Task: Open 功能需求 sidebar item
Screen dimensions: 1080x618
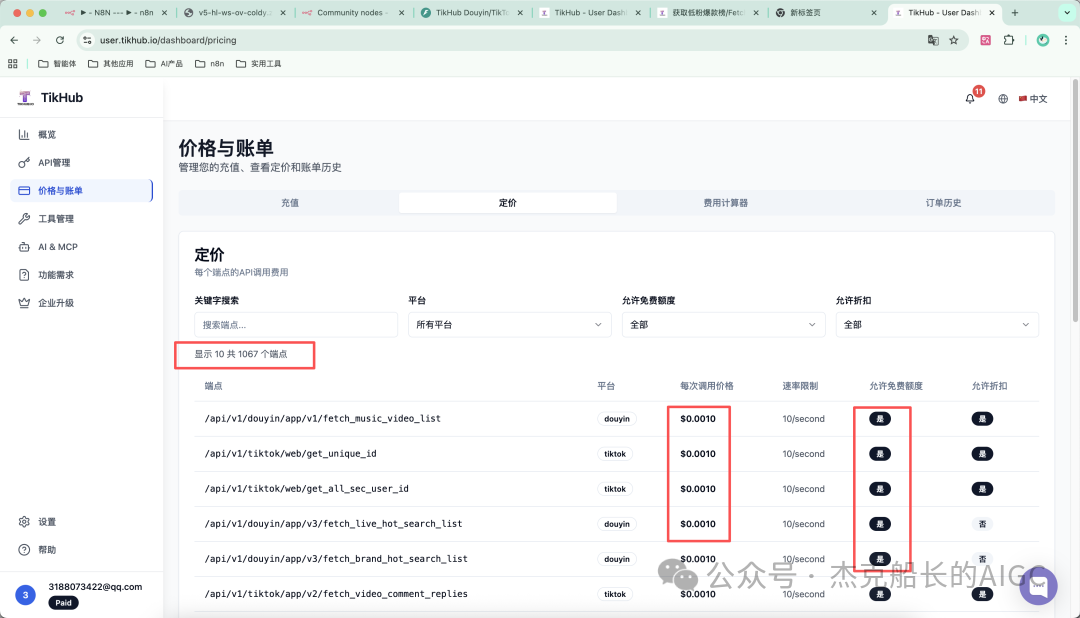Action: [x=81, y=275]
